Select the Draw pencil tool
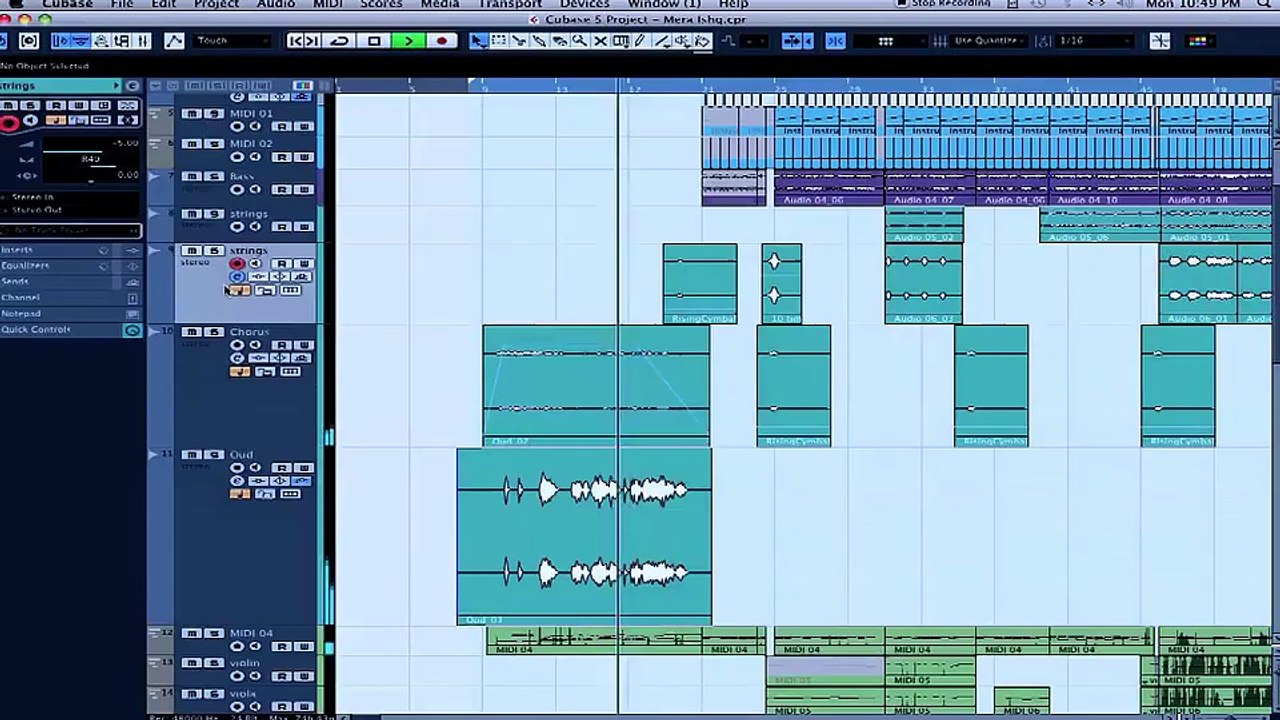 pos(640,41)
